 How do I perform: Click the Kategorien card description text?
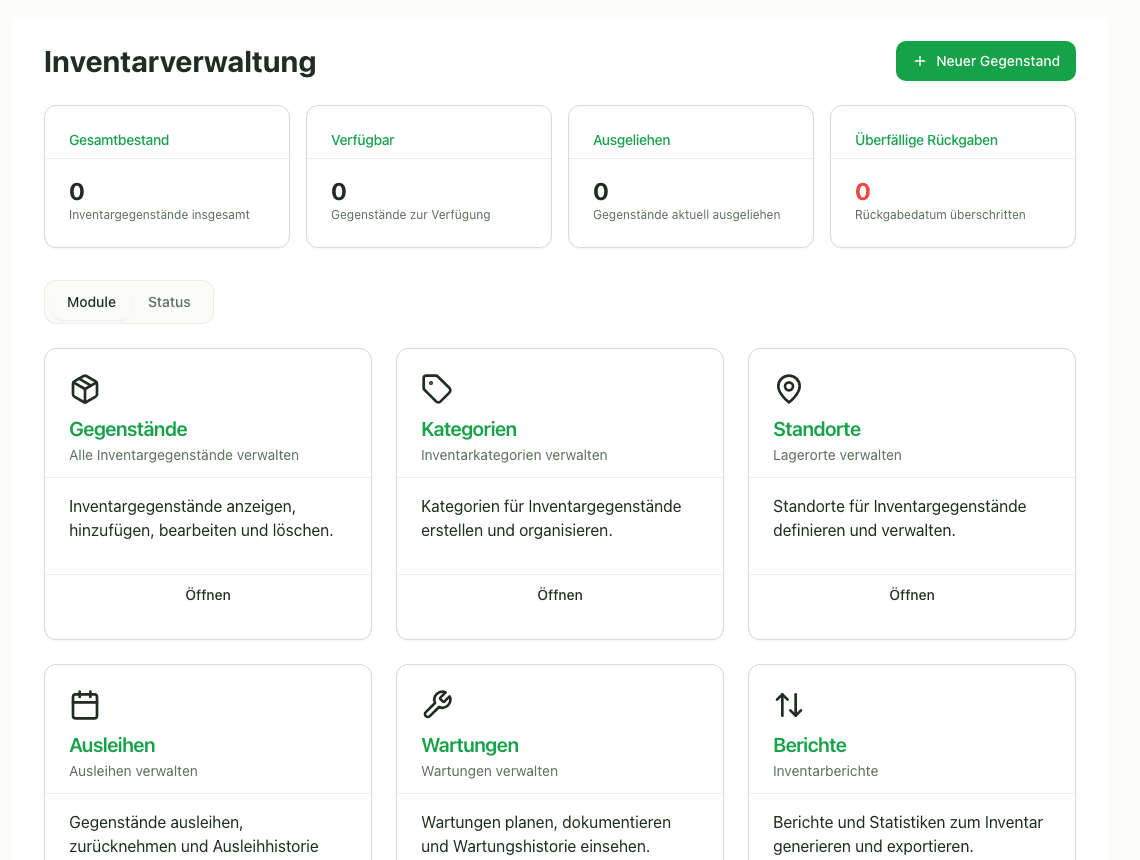550,518
